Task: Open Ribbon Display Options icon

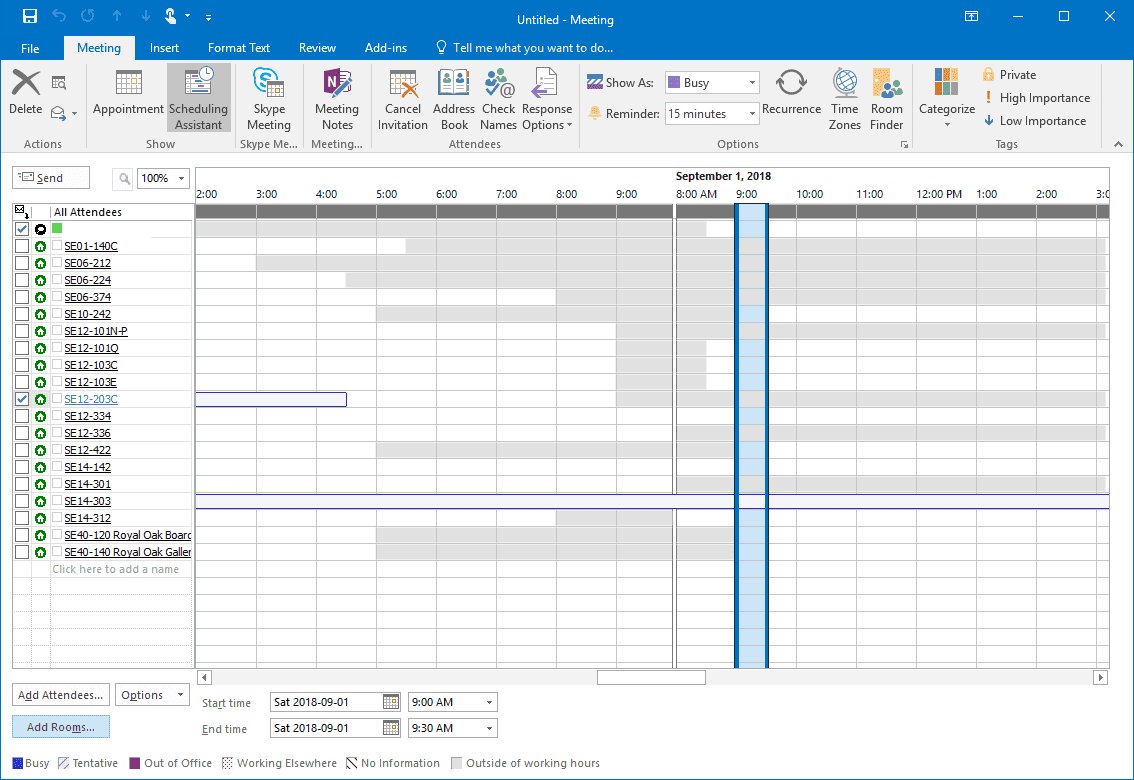Action: coord(971,17)
